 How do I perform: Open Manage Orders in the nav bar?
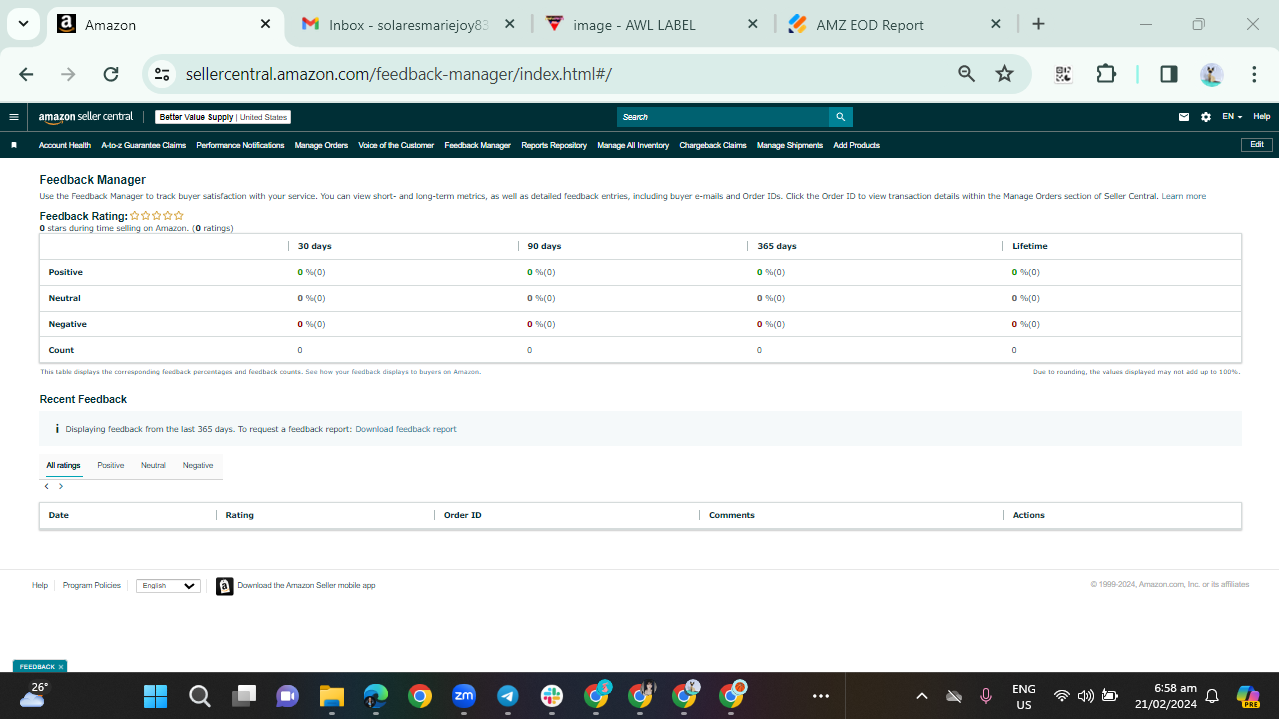(x=321, y=146)
